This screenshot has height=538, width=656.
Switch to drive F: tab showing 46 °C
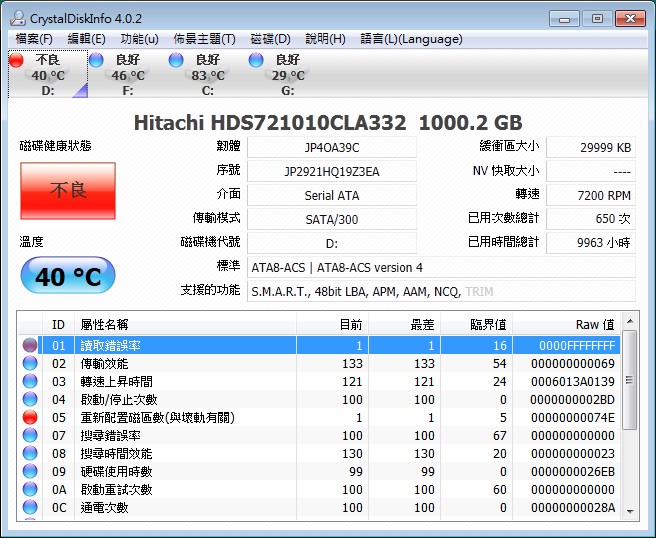(x=128, y=74)
